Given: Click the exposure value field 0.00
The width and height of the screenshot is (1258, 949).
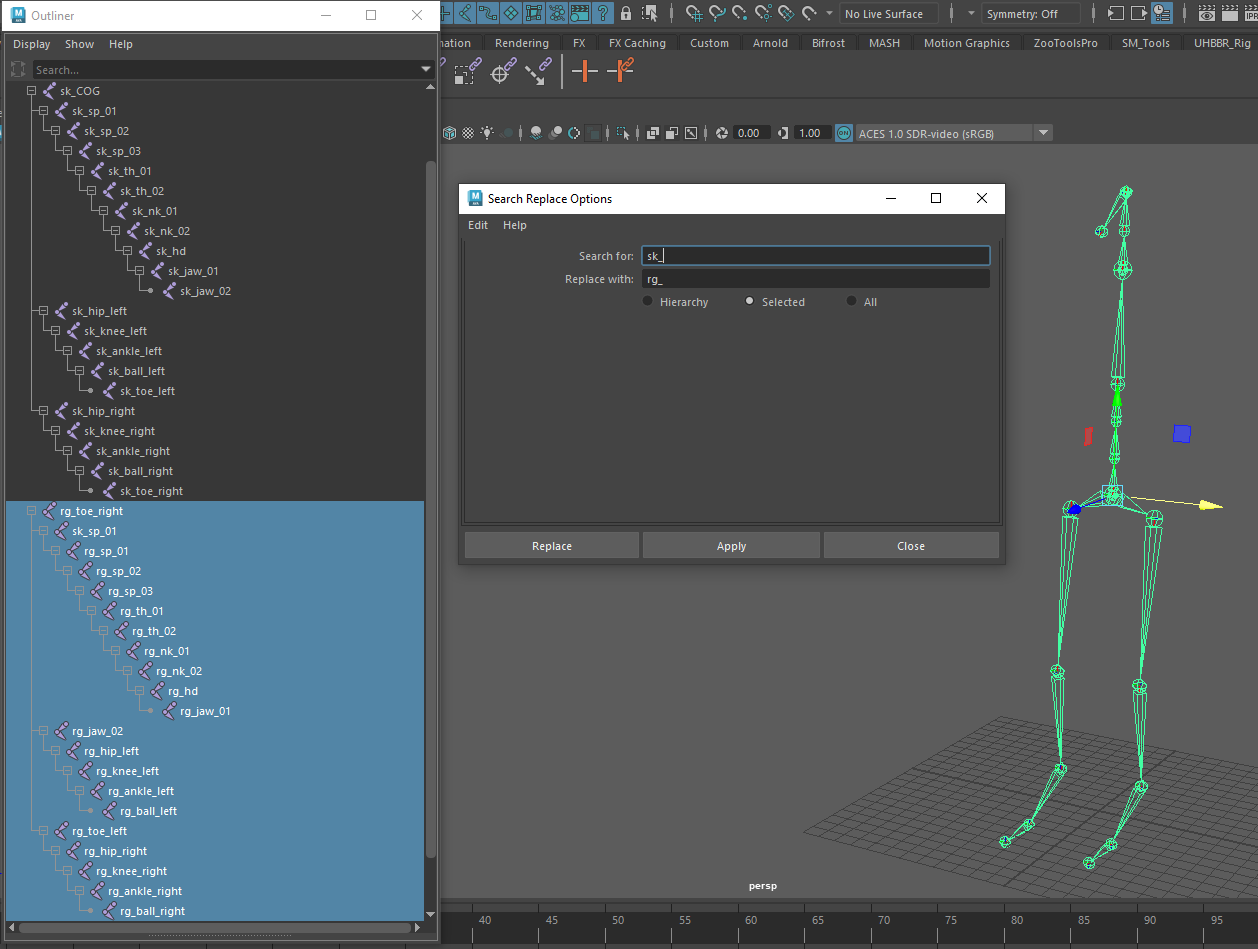Looking at the screenshot, I should point(751,133).
